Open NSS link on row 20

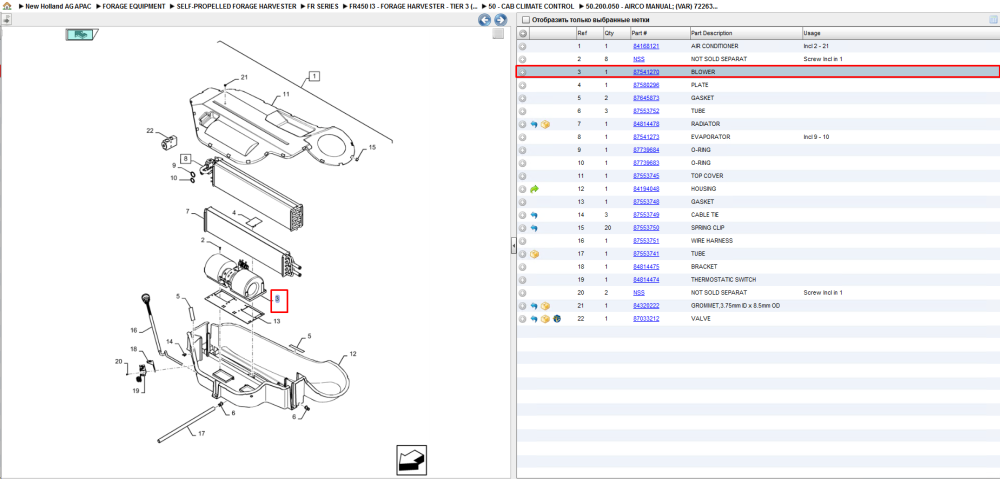tap(638, 293)
